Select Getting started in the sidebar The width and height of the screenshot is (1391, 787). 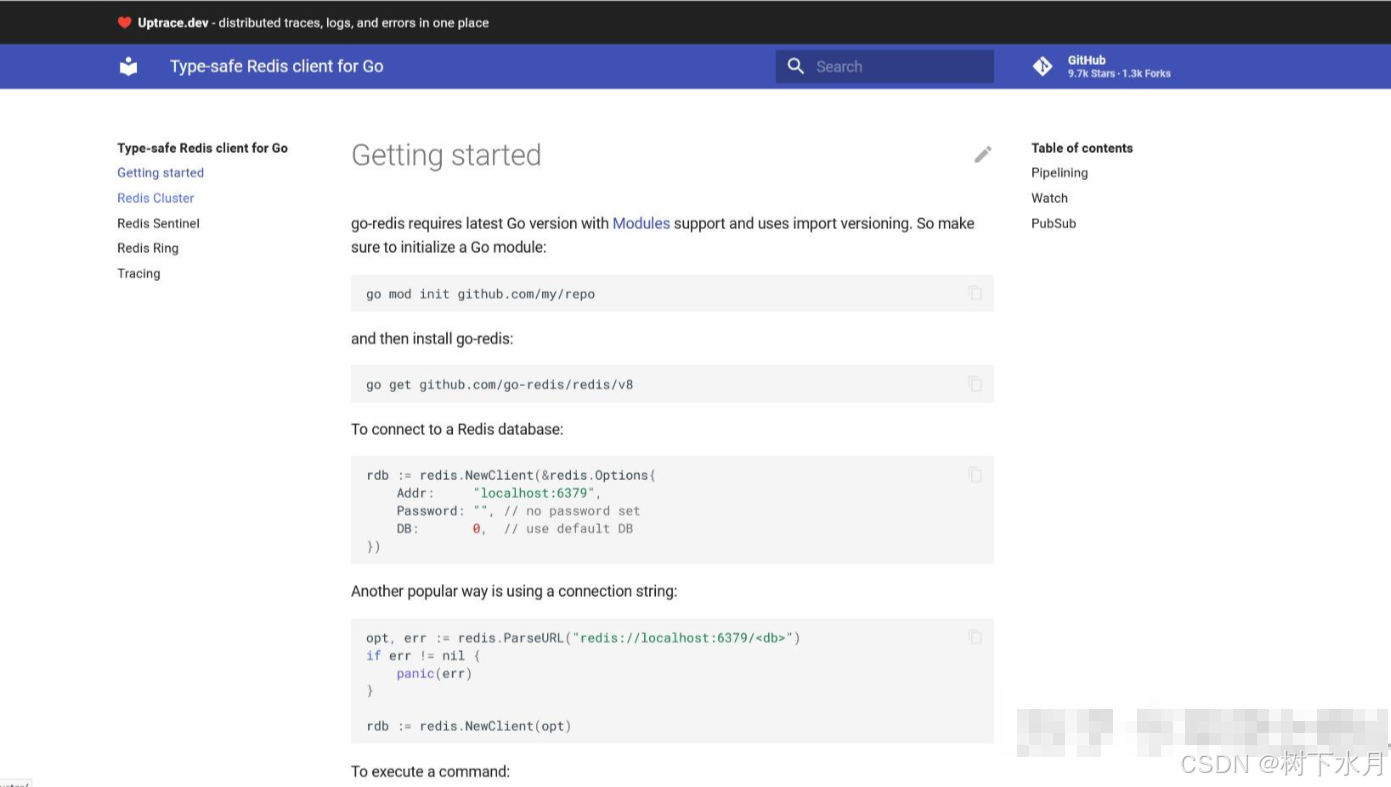pos(160,173)
